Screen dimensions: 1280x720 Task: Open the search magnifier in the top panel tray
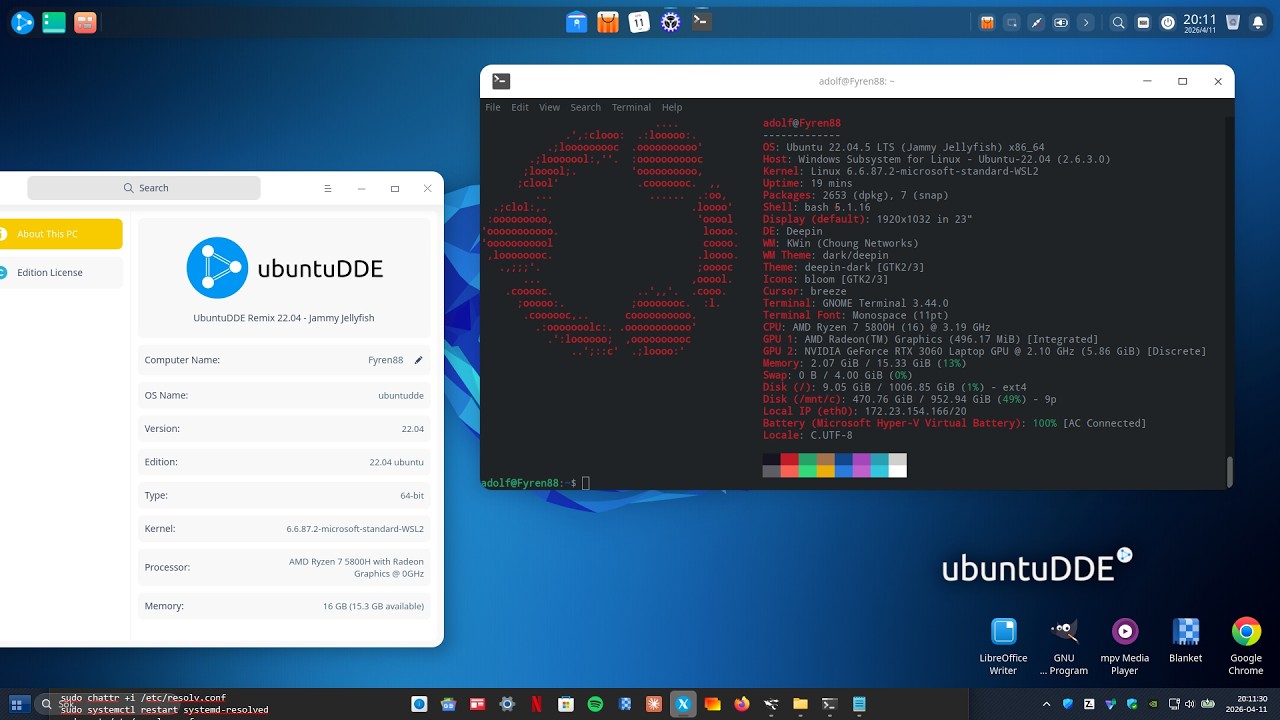(1119, 22)
